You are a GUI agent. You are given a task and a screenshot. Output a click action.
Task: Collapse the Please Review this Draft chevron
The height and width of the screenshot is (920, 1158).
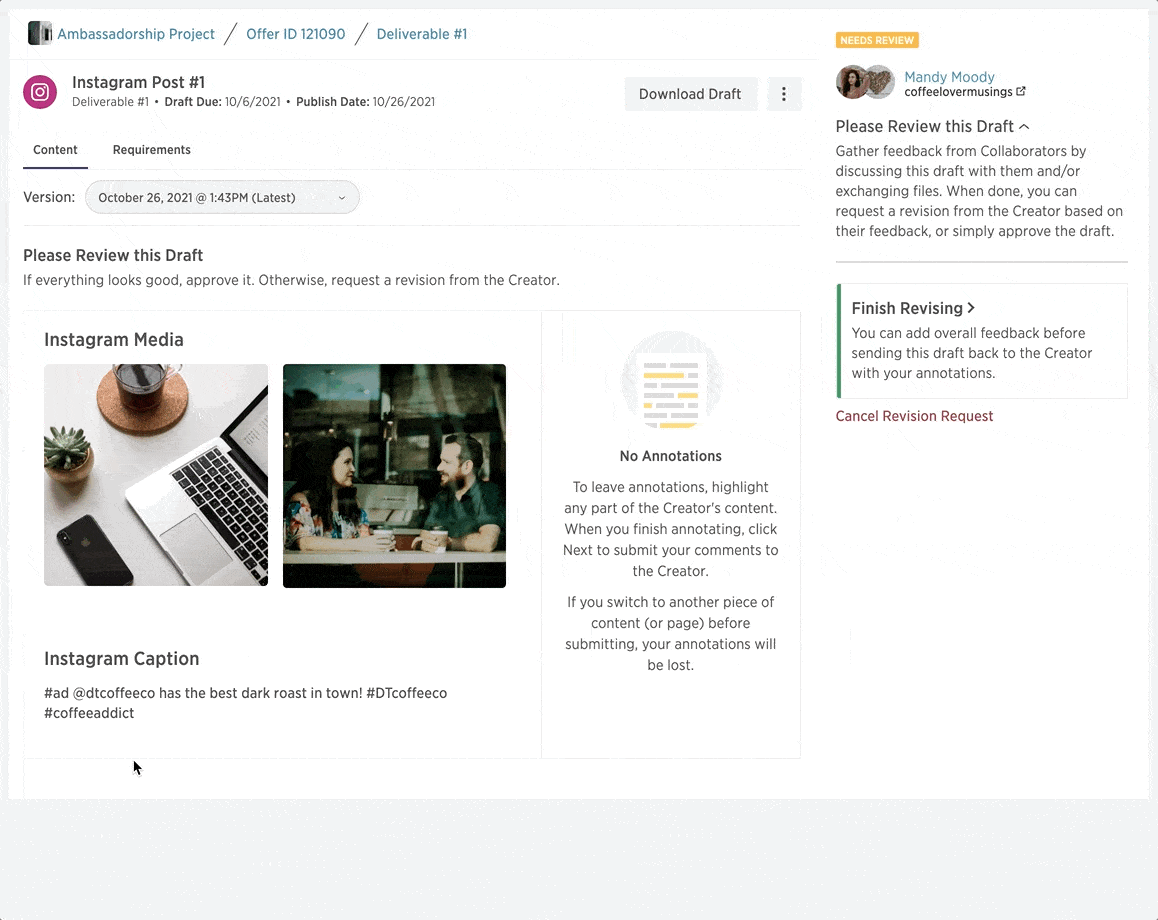coord(1024,127)
